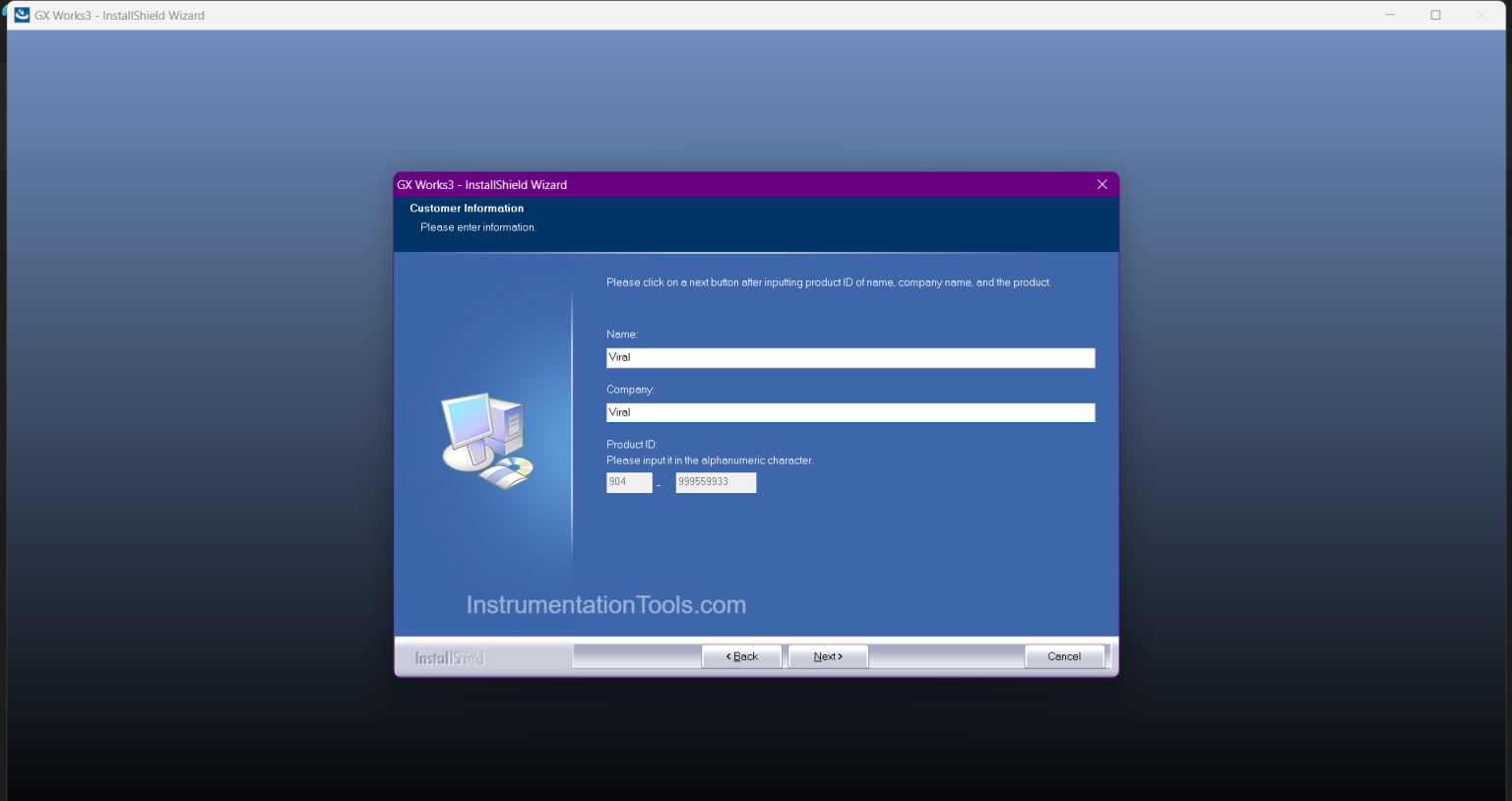Click the alphanumeric character instruction text
Image resolution: width=1512 pixels, height=801 pixels.
pos(710,461)
